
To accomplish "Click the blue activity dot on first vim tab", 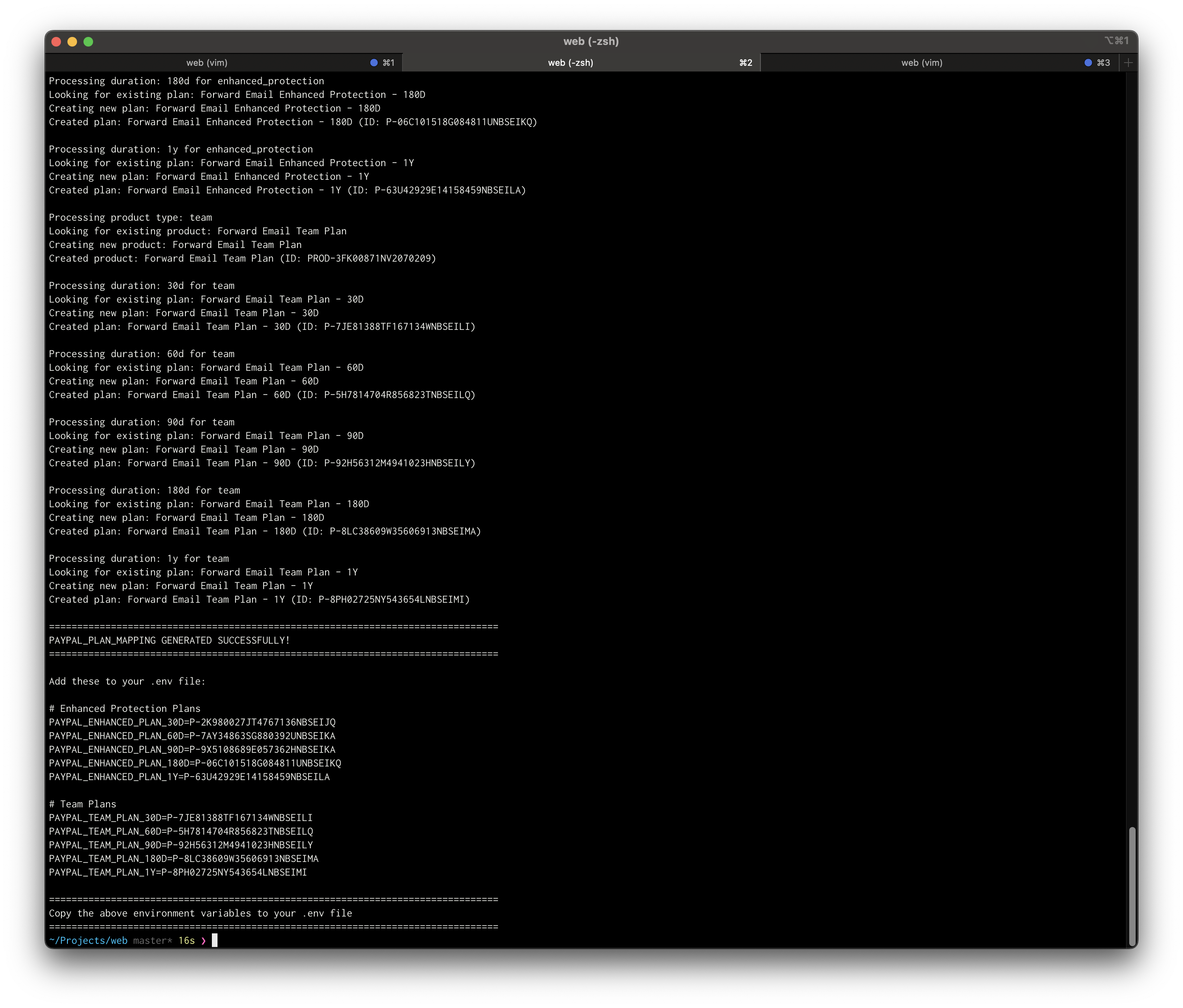I will coord(374,63).
